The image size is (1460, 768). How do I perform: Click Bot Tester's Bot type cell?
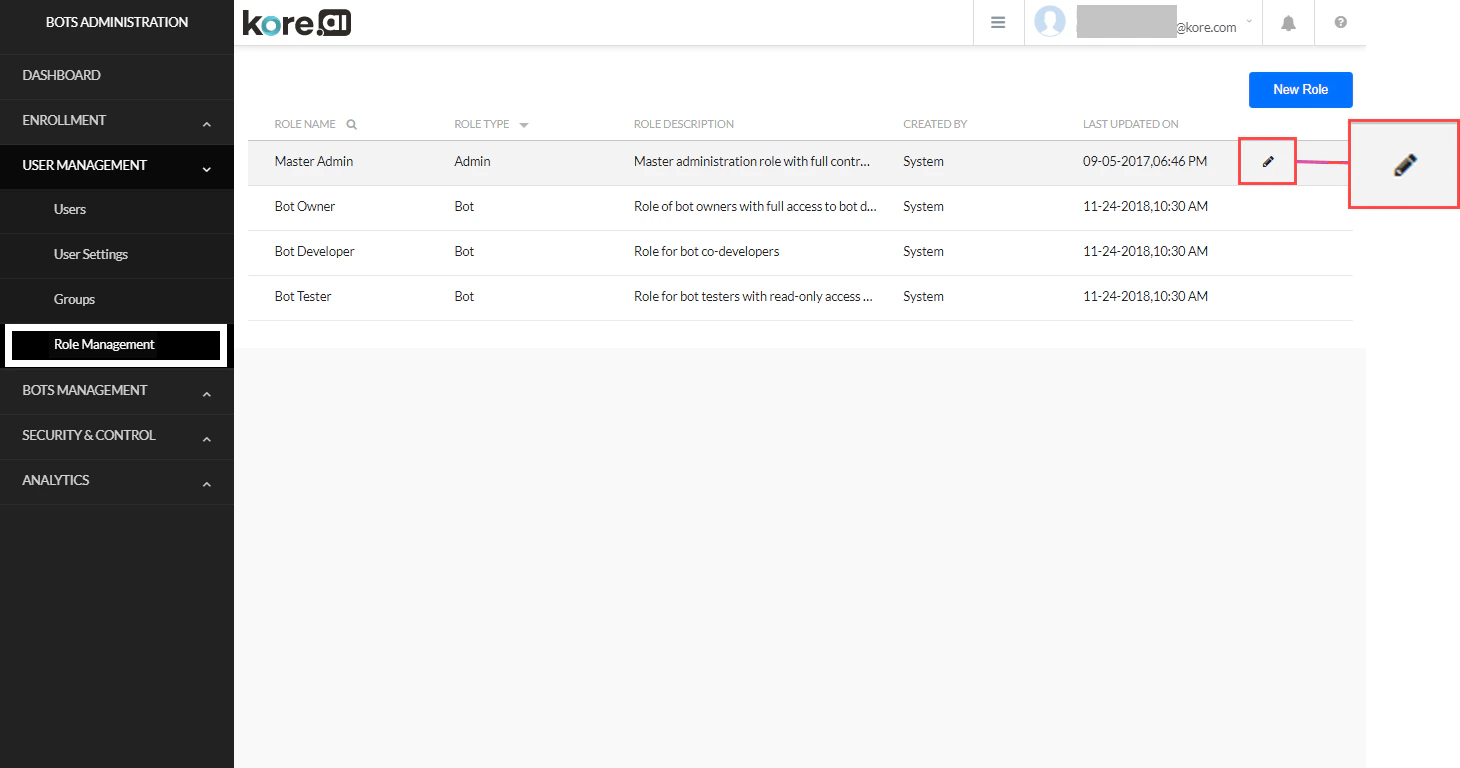(x=464, y=296)
